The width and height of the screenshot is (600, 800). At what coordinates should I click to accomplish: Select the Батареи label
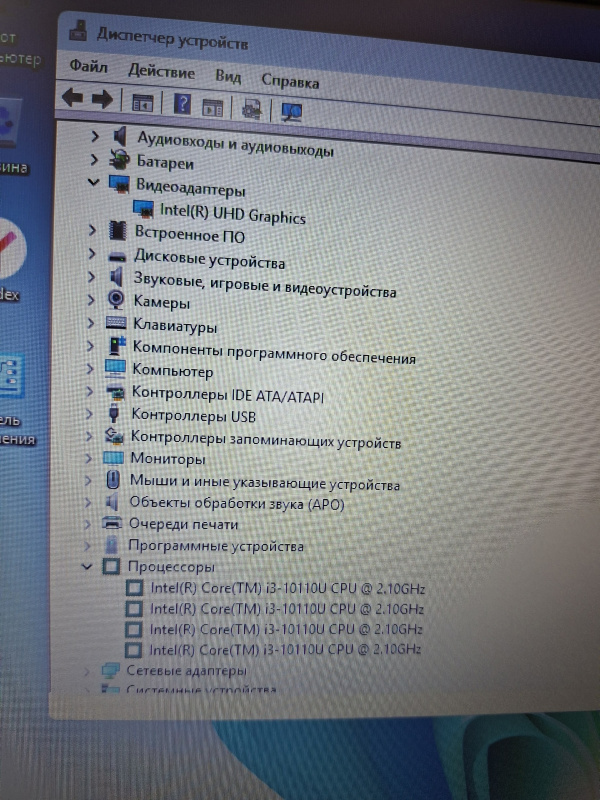click(x=165, y=163)
